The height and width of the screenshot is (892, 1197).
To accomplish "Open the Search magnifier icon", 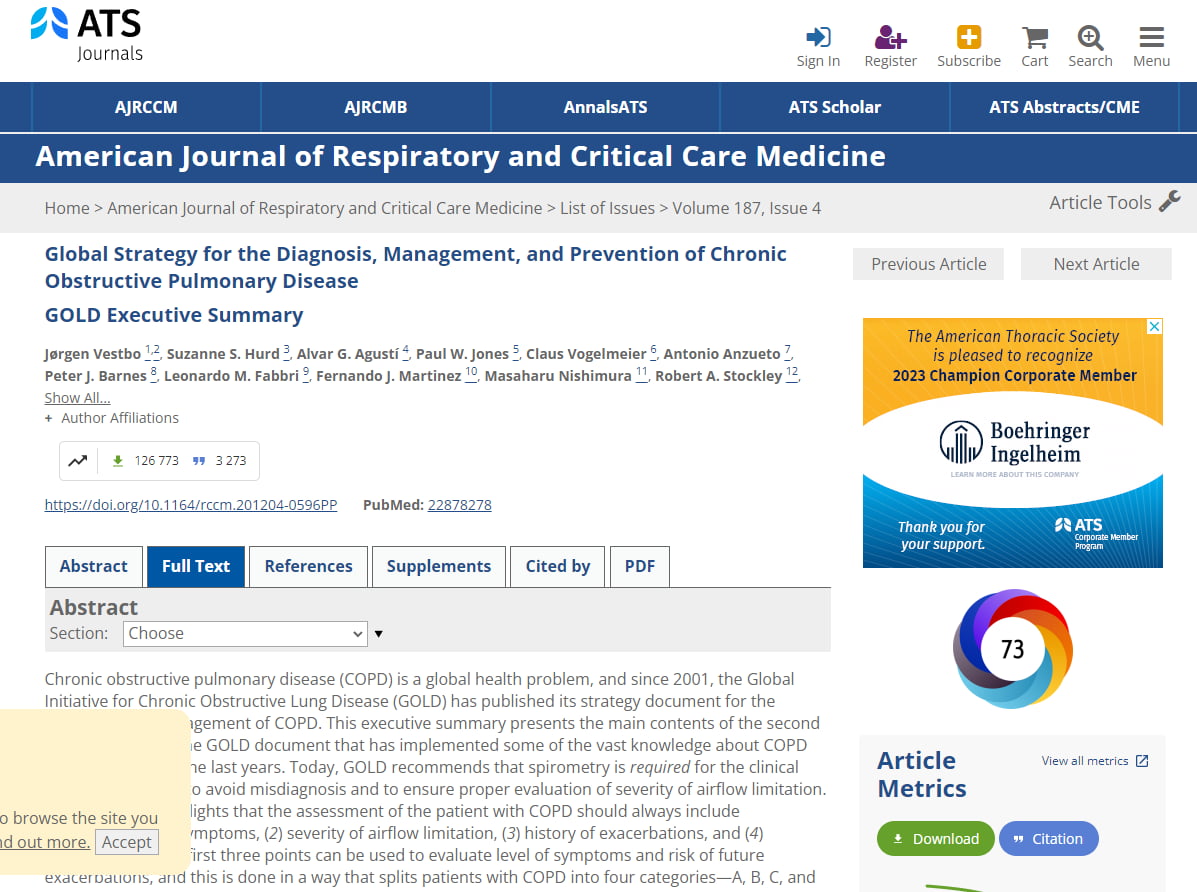I will point(1090,38).
